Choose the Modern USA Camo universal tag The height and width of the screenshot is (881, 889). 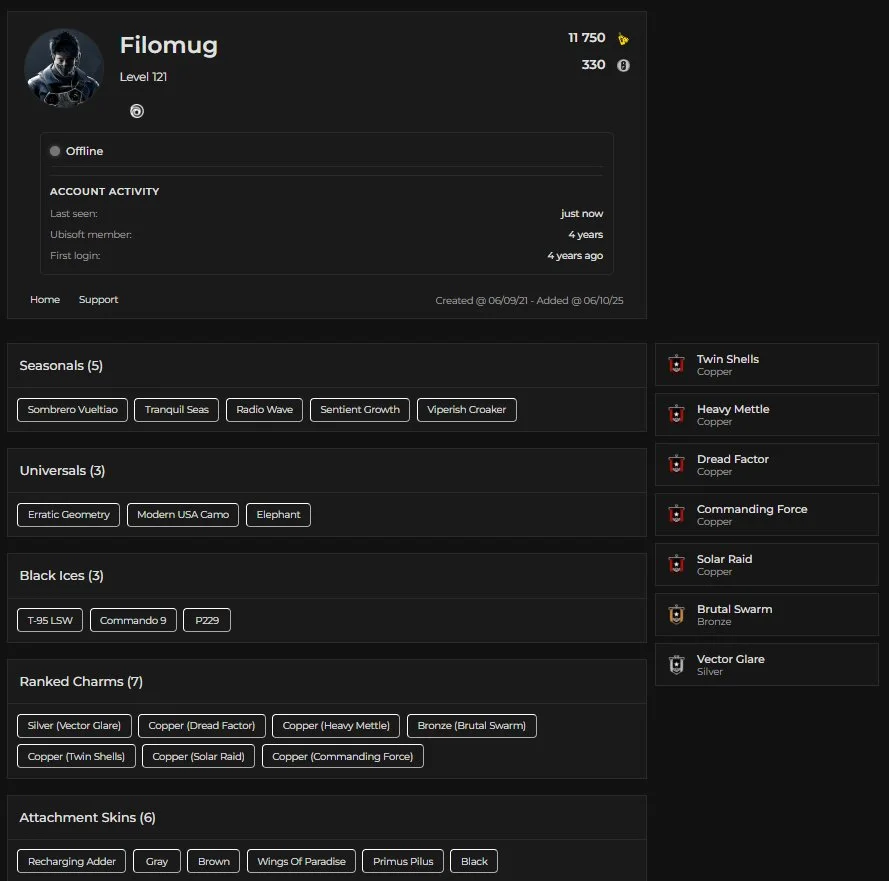183,515
